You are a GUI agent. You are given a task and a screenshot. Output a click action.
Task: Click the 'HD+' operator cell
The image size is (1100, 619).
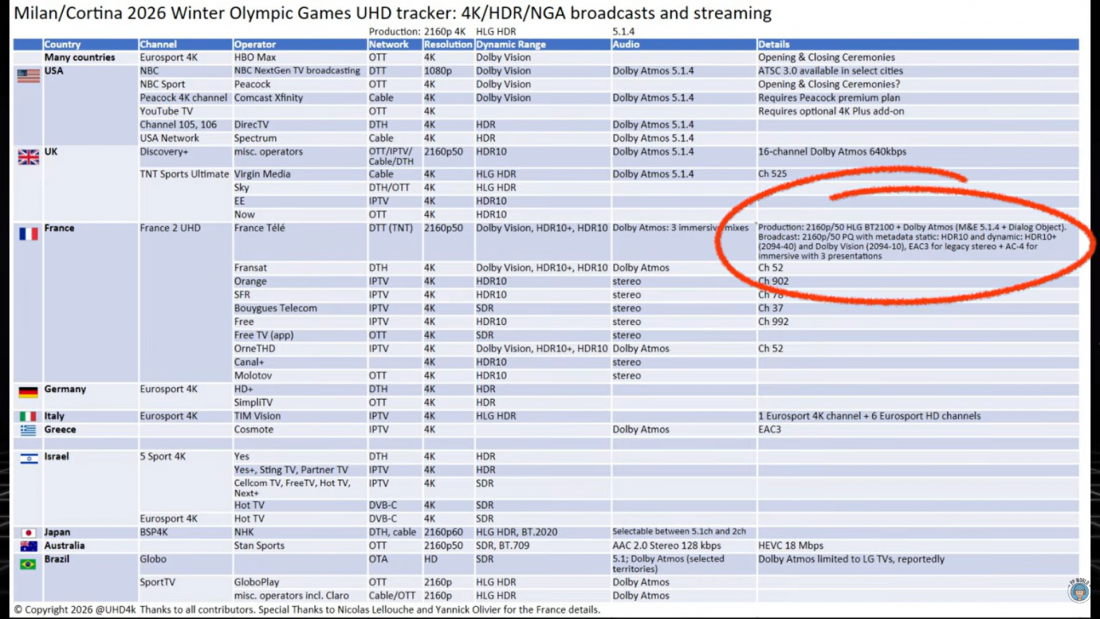click(243, 389)
